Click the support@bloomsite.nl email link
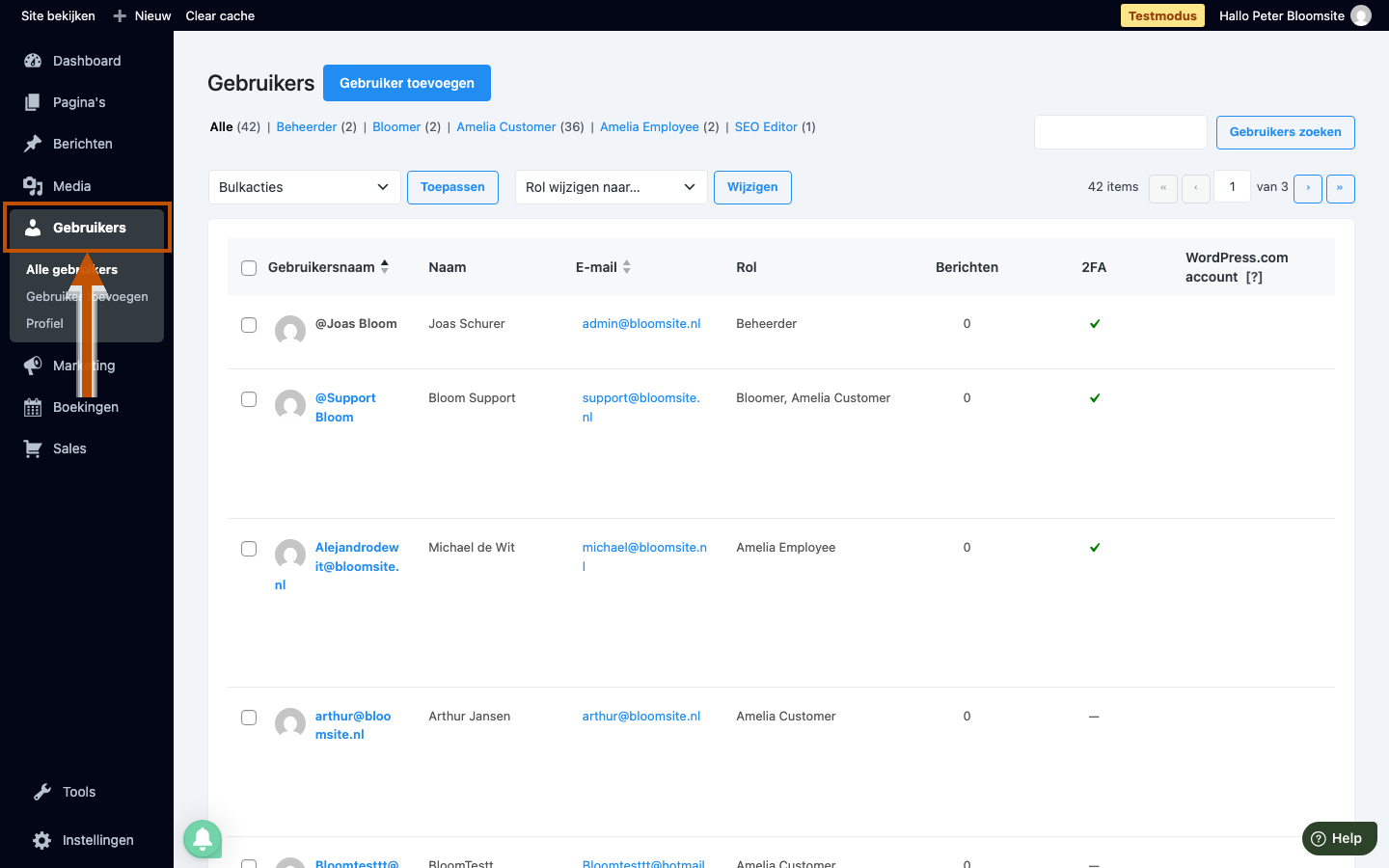 pyautogui.click(x=641, y=407)
